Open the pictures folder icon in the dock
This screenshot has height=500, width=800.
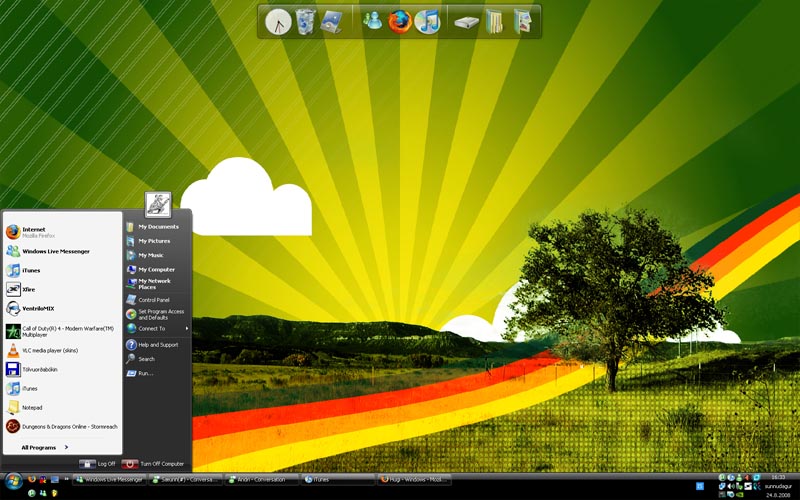point(522,22)
